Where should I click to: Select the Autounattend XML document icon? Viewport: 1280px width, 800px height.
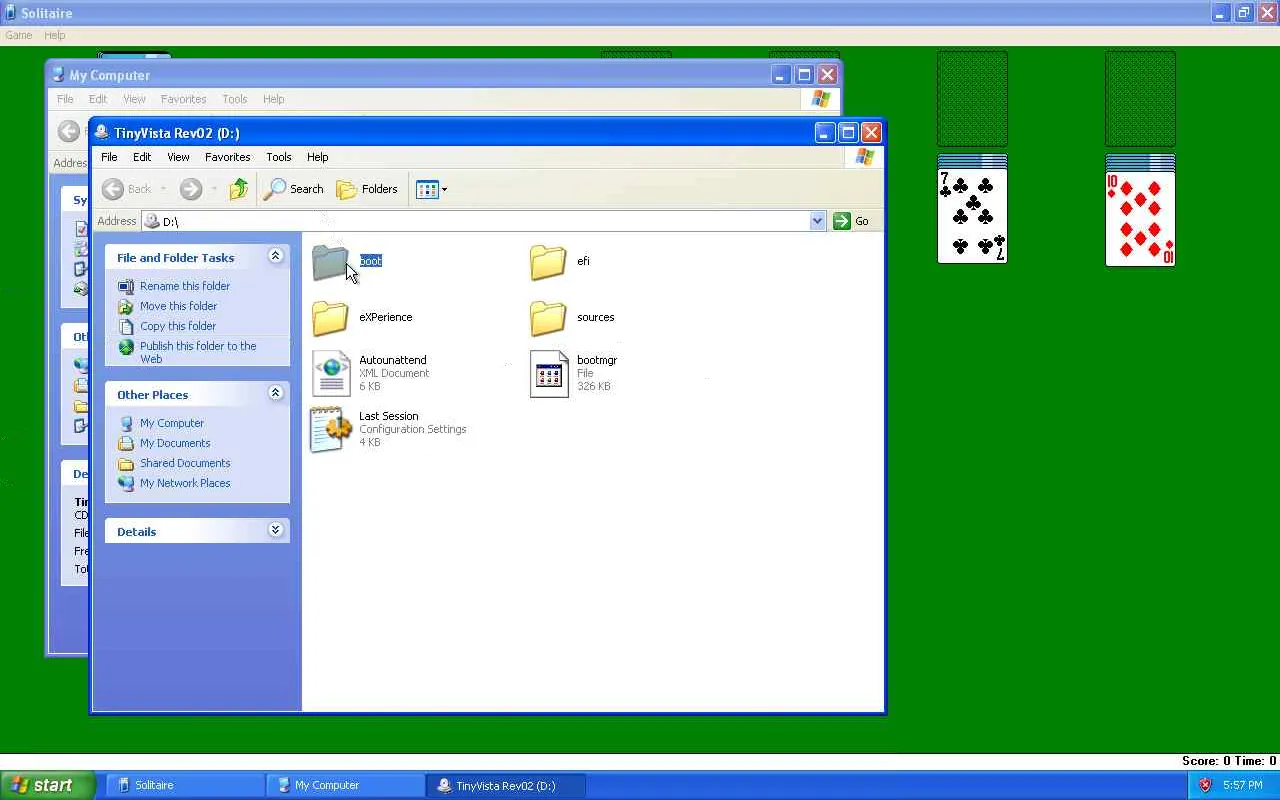point(331,373)
